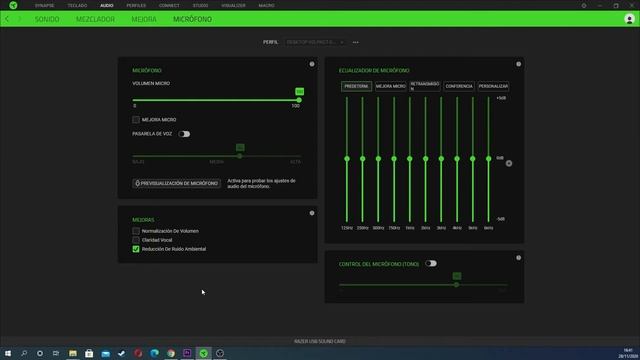640x360 pixels.
Task: Open the AUDIO top menu
Action: click(107, 6)
